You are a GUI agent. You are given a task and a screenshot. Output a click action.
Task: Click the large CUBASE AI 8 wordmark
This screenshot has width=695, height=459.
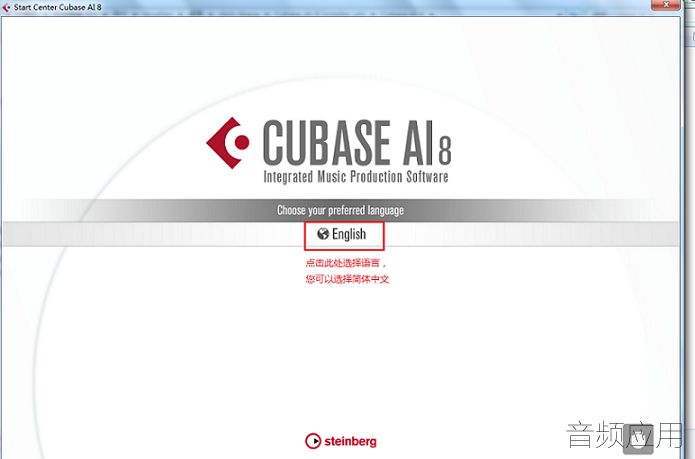coord(357,142)
